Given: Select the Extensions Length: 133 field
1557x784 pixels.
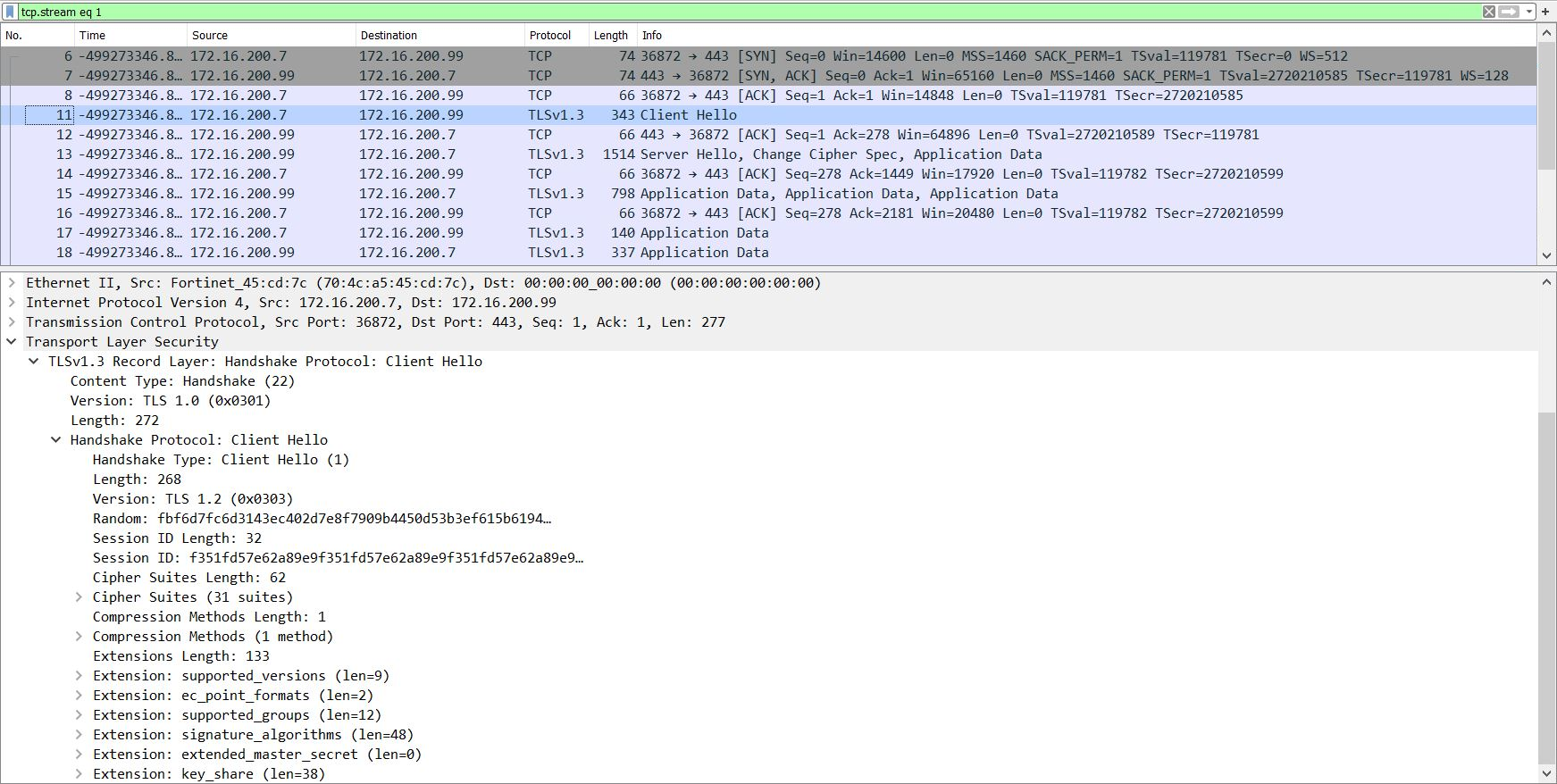Looking at the screenshot, I should pos(180,656).
